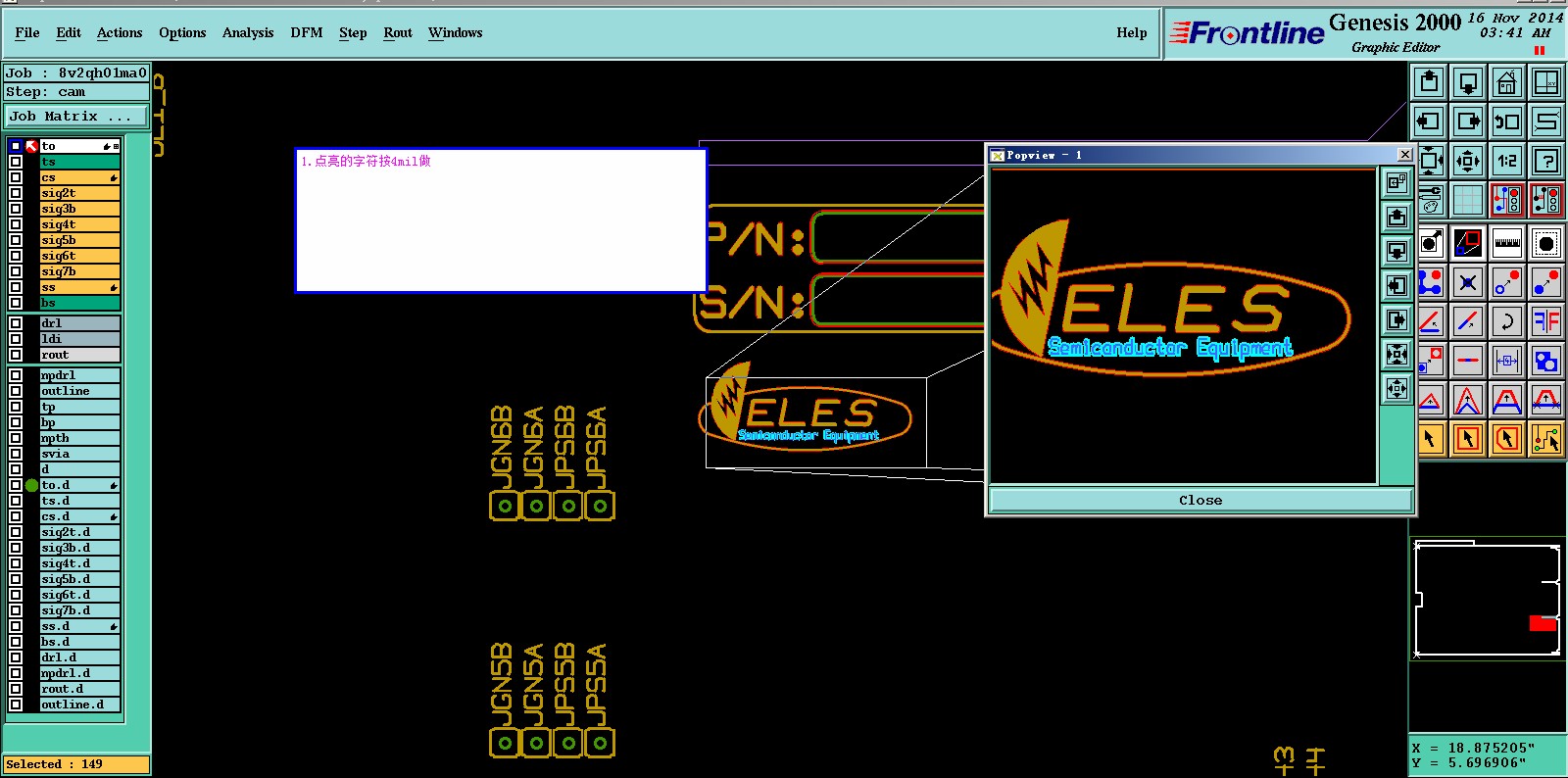The width and height of the screenshot is (1568, 778).
Task: Select the polygon select arrow tool
Action: click(1507, 439)
